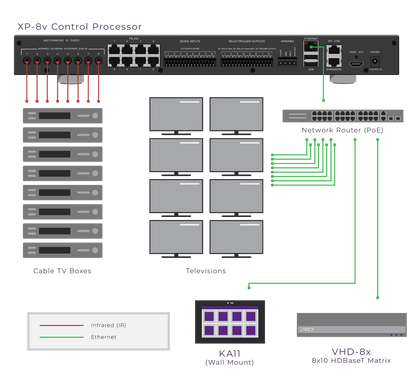The width and height of the screenshot is (416, 378).
Task: Click the "KA11" label text
Action: [x=230, y=353]
